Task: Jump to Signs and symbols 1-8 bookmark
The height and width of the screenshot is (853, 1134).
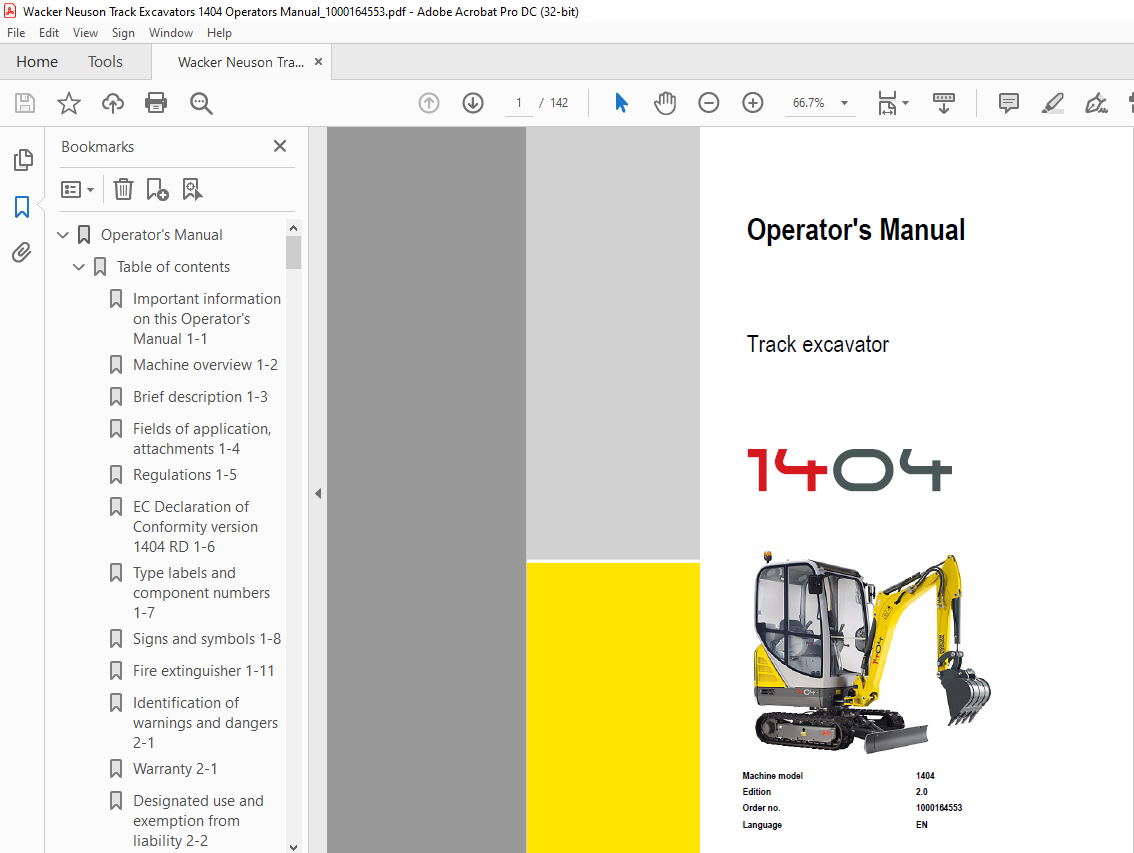Action: click(x=207, y=639)
